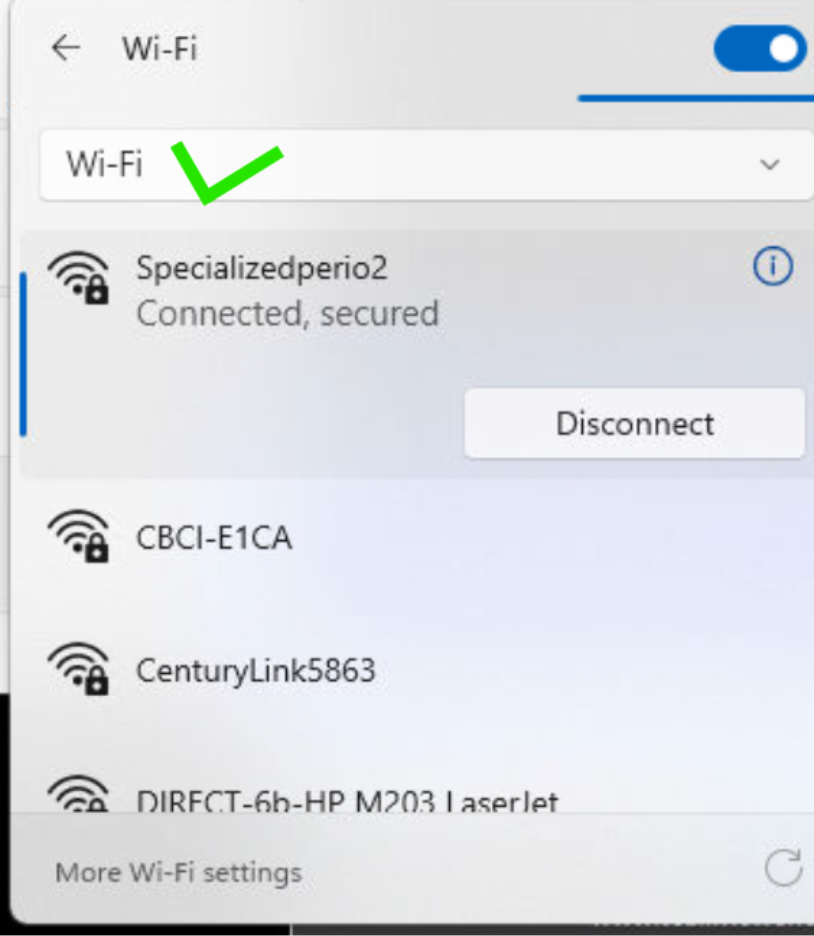Select the CBCI-E1CA network
The width and height of the screenshot is (814, 936).
412,537
